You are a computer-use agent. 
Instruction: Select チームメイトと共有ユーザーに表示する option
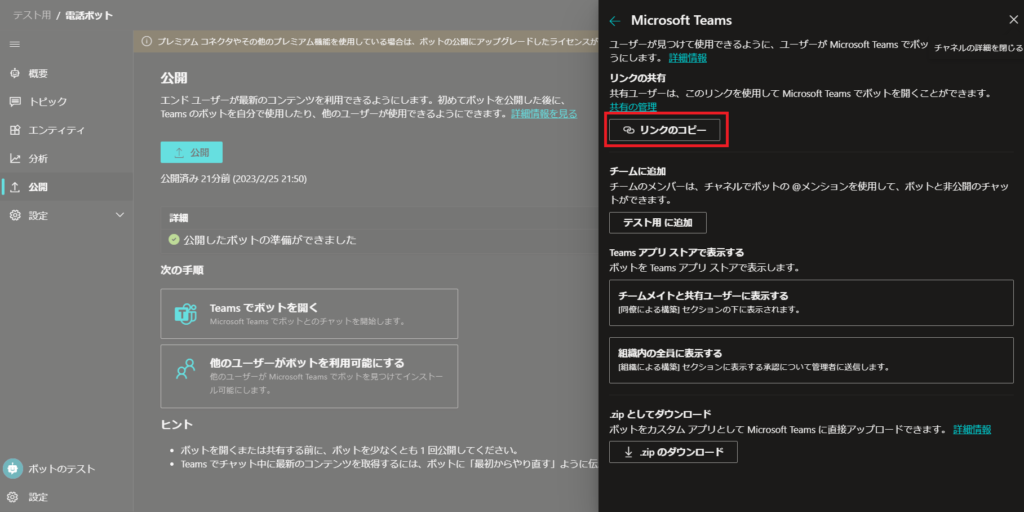coord(811,302)
